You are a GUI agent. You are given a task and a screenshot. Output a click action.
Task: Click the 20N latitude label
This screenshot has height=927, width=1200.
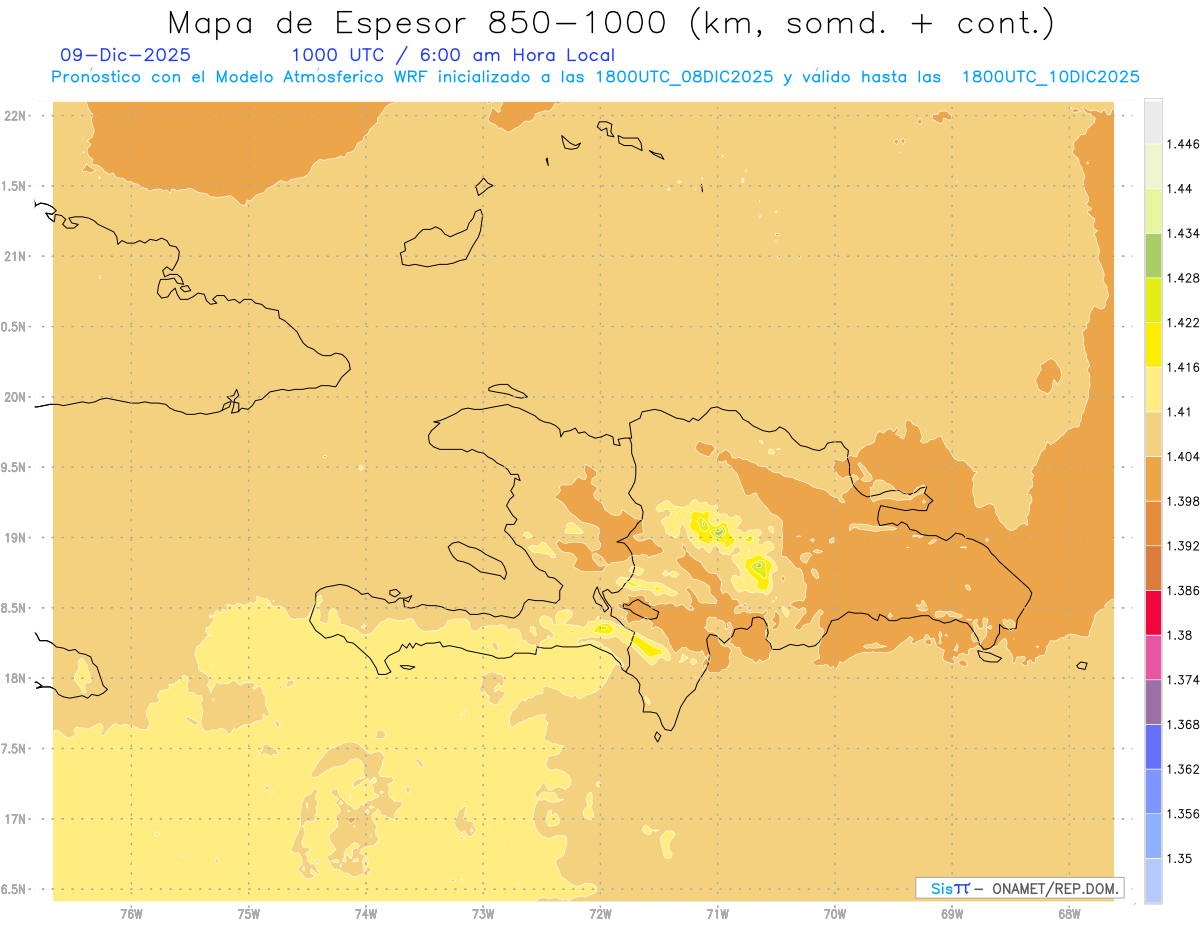pyautogui.click(x=16, y=397)
